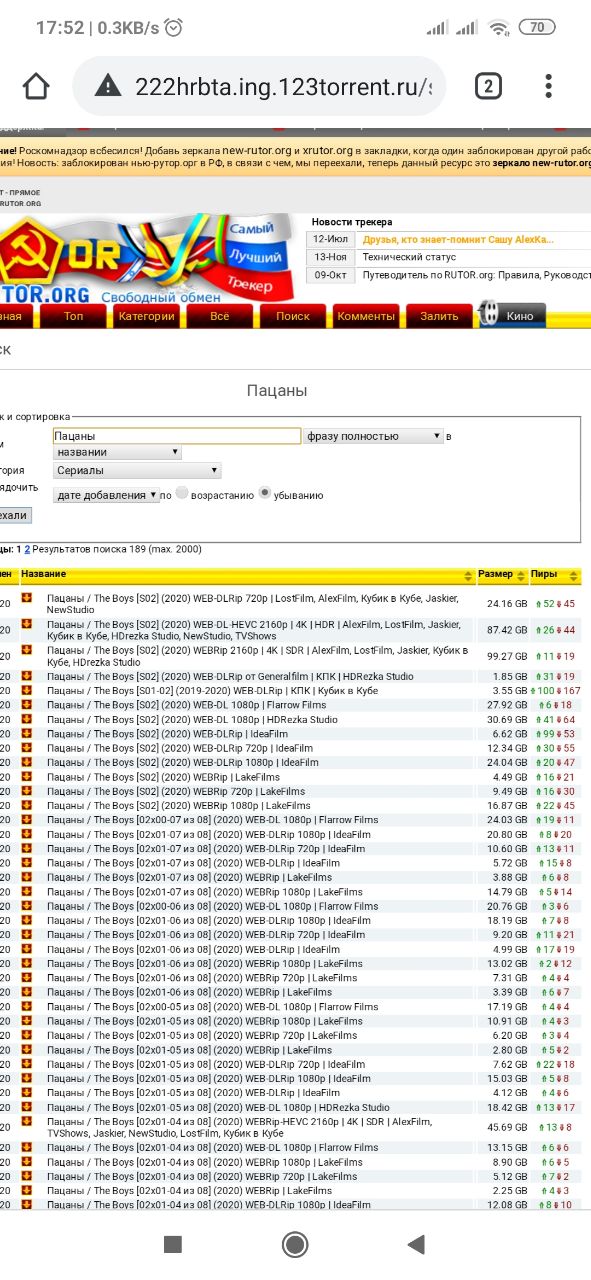Focus the Пацаны search text field
Viewport: 591px width, 1280px height.
point(177,436)
